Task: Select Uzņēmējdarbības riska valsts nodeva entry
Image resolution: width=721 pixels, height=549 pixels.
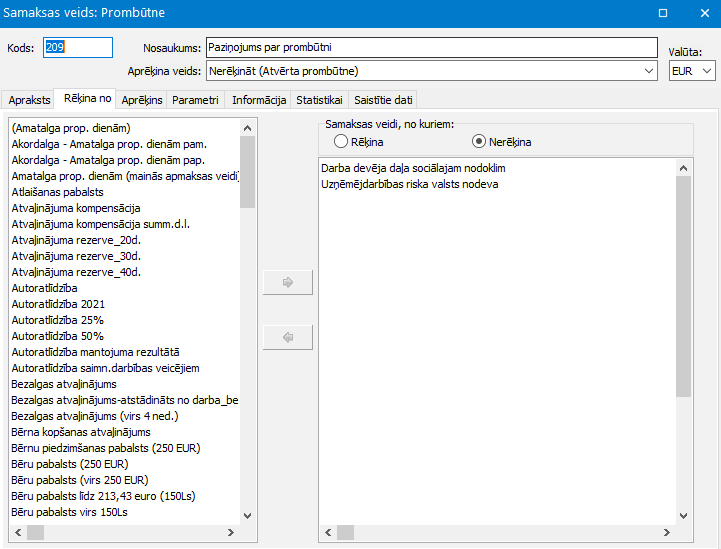Action: 410,184
